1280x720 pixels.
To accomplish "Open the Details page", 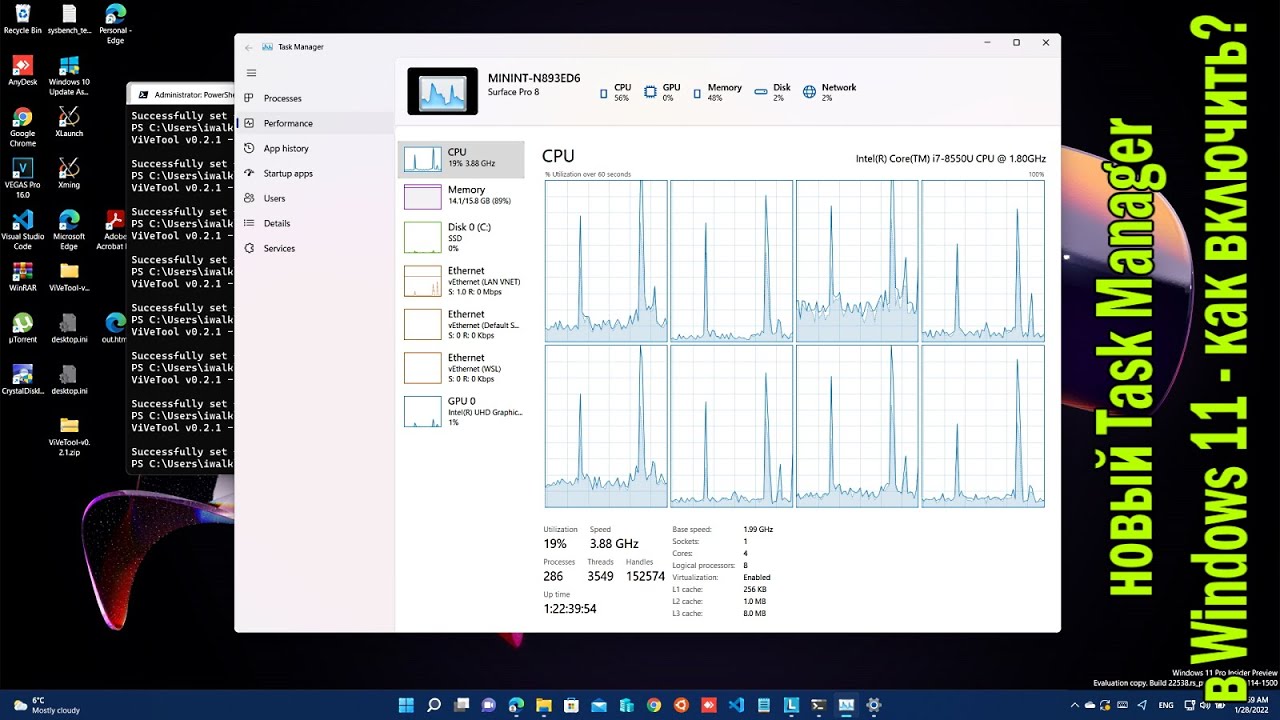I will (x=316, y=223).
